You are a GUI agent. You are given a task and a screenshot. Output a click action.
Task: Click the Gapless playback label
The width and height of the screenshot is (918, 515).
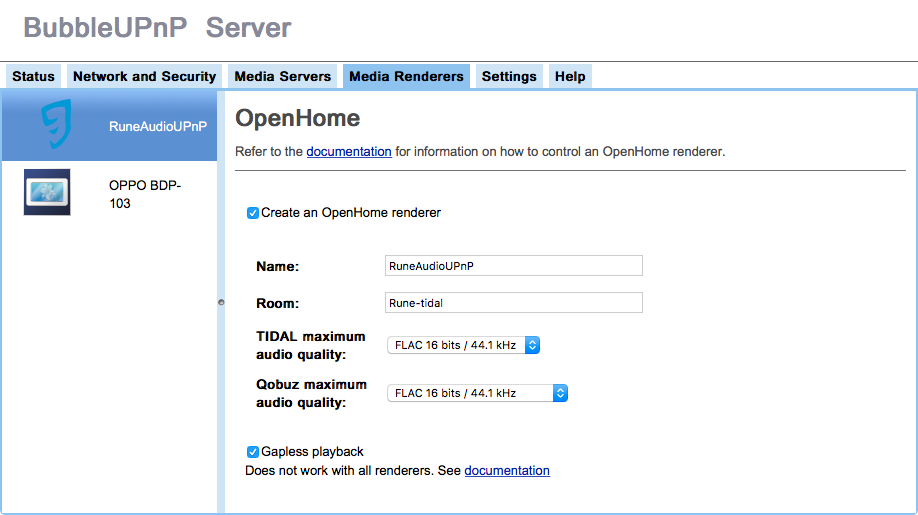[312, 452]
